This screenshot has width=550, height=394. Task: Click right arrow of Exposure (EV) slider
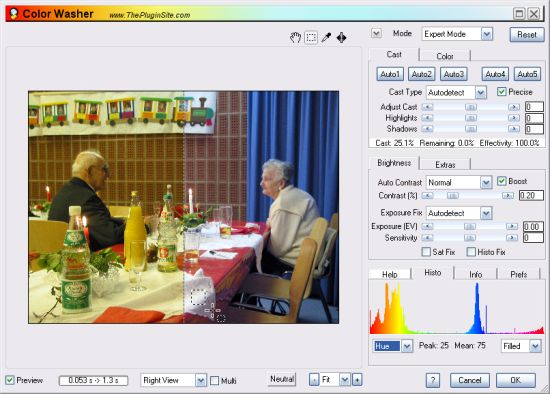(x=512, y=227)
